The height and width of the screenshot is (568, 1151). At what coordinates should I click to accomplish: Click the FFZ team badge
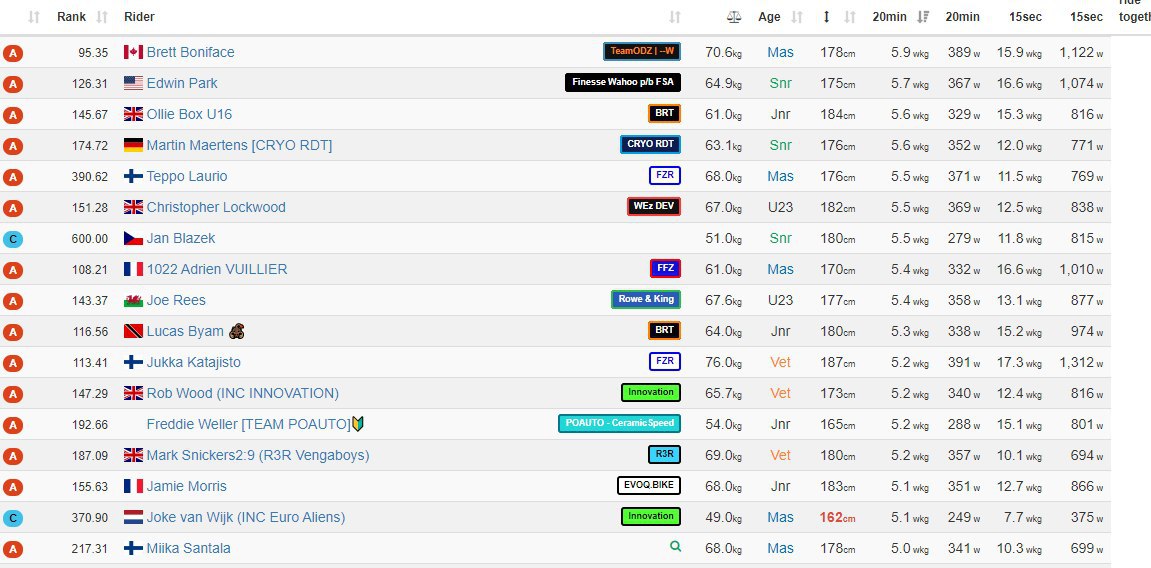pos(665,269)
